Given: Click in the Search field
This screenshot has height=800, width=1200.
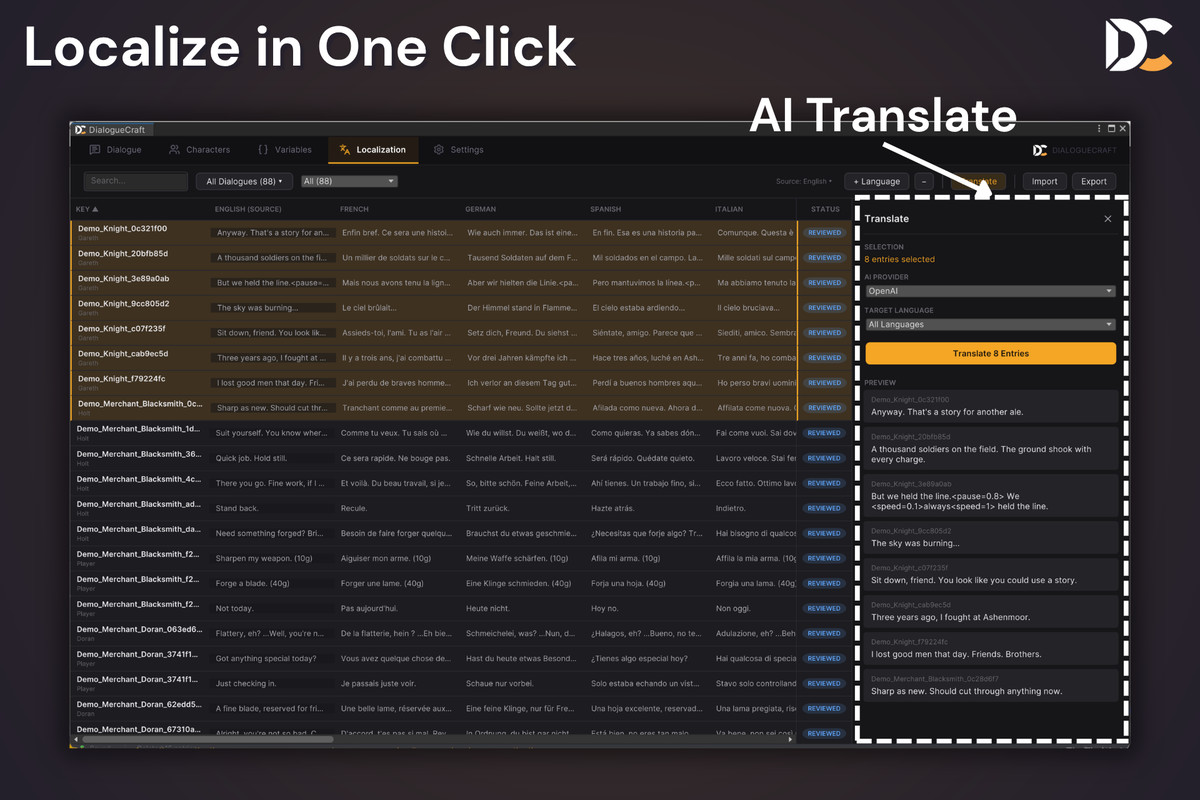Looking at the screenshot, I should (x=136, y=181).
